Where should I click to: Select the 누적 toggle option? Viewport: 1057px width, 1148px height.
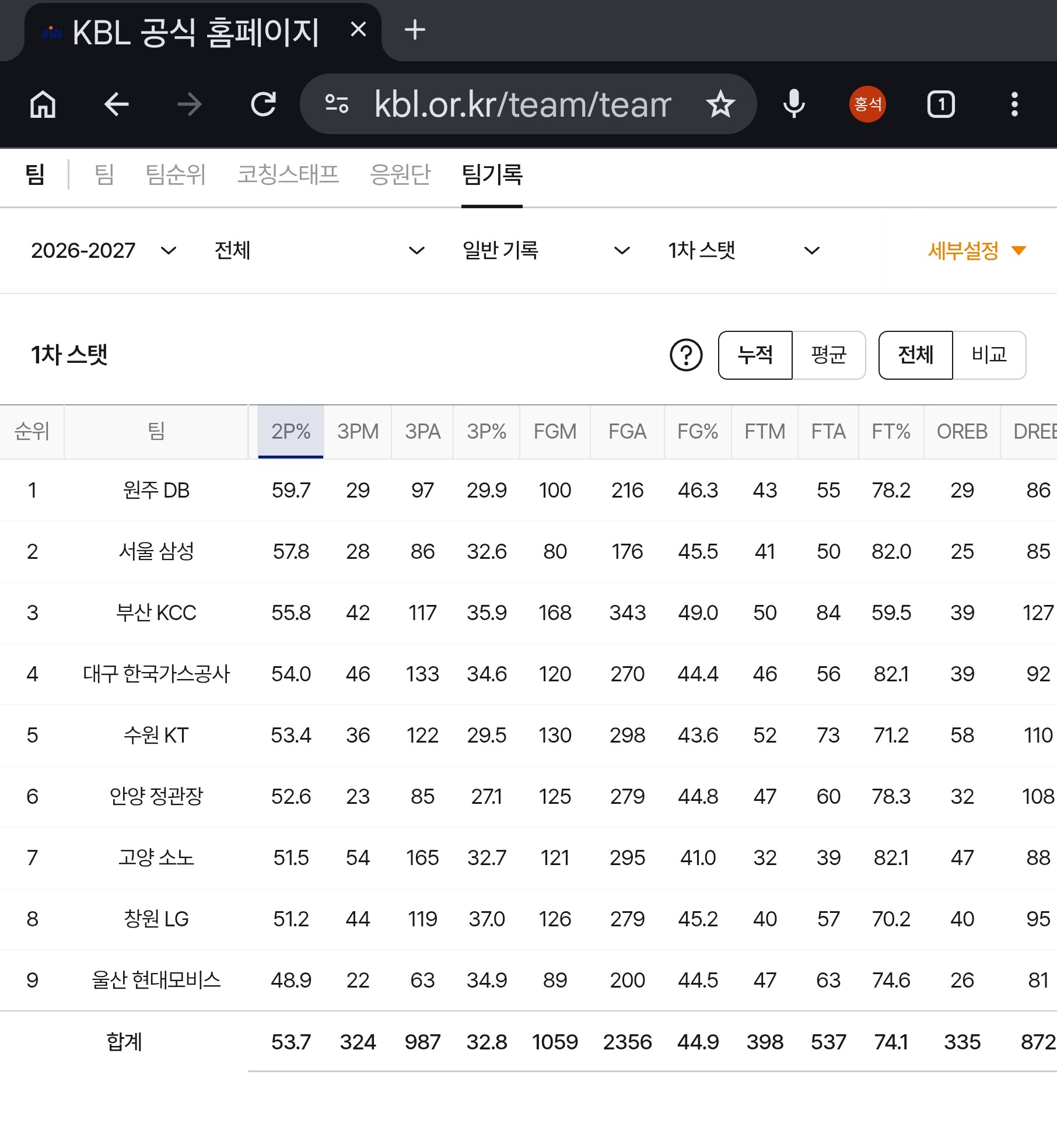point(755,355)
